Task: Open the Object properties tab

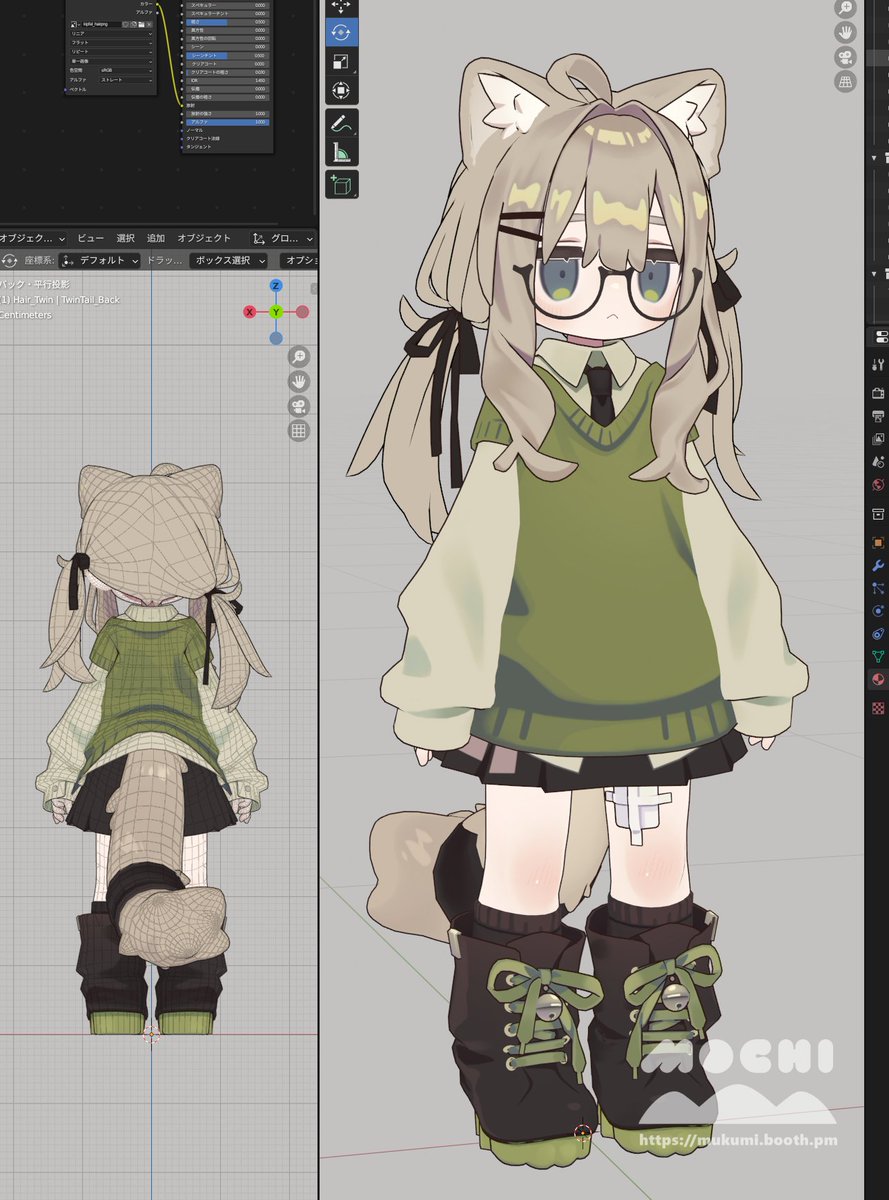Action: point(879,543)
